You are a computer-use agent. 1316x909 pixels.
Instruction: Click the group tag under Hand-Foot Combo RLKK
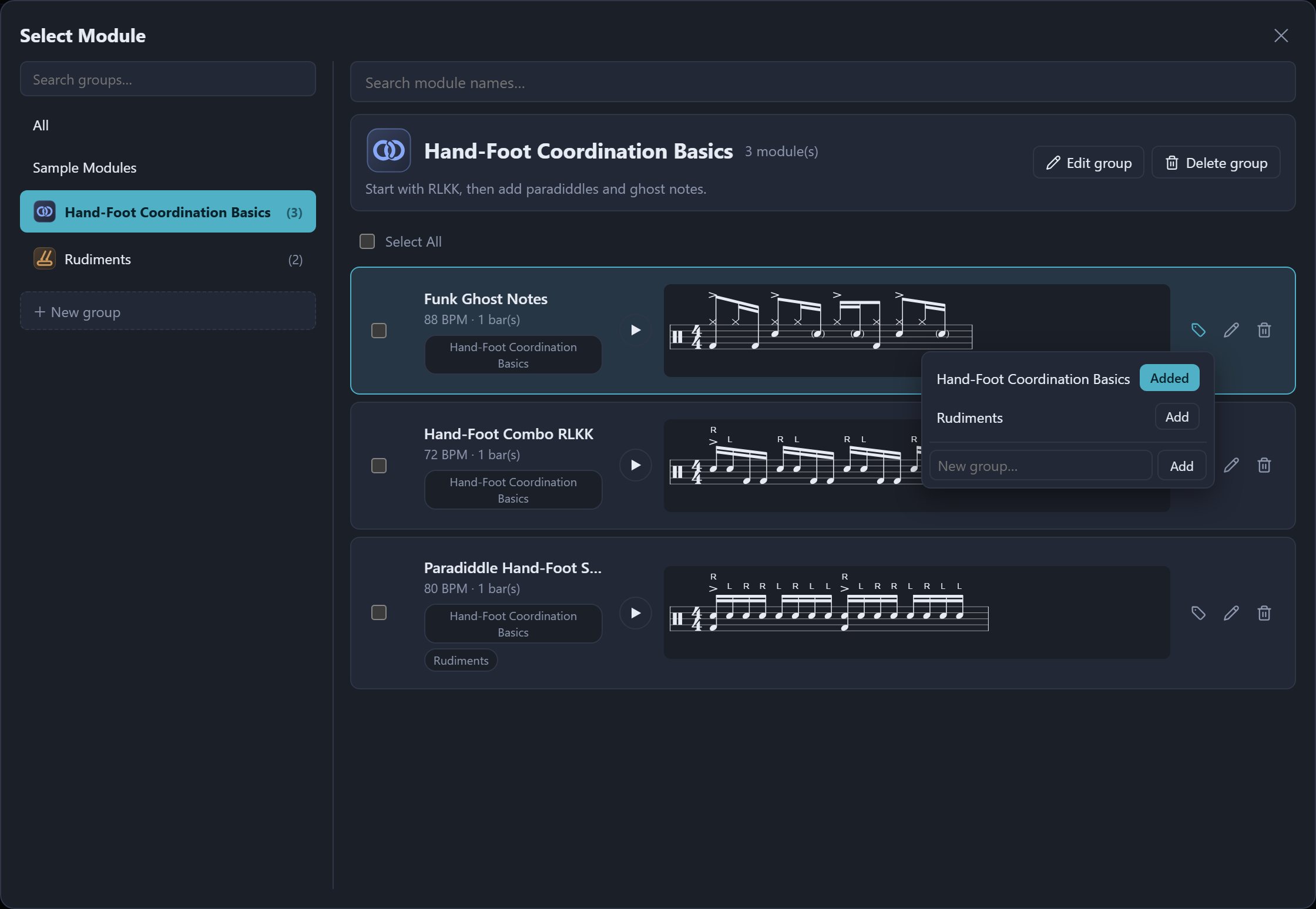(513, 490)
